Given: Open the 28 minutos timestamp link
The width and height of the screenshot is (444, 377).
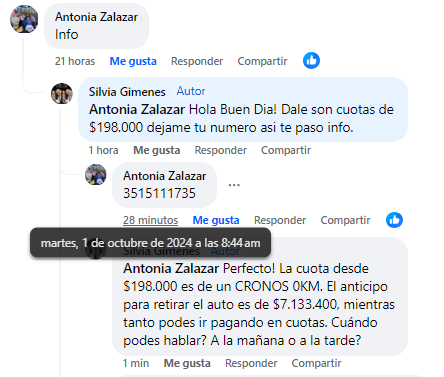Looking at the screenshot, I should (150, 220).
